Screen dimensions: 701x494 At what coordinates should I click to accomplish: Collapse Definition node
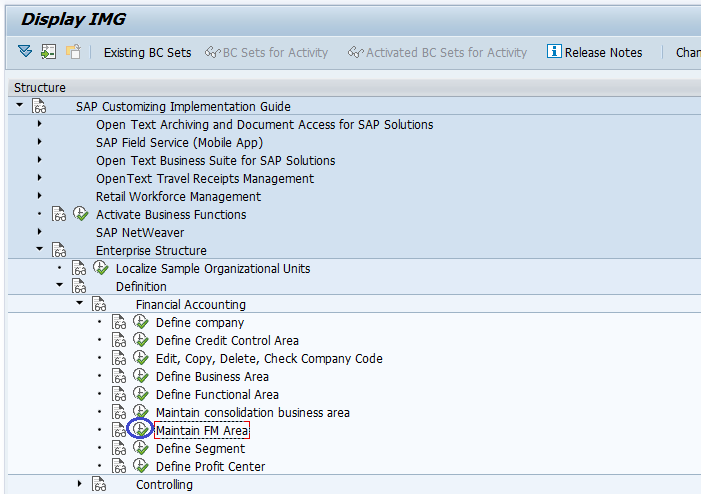click(59, 285)
